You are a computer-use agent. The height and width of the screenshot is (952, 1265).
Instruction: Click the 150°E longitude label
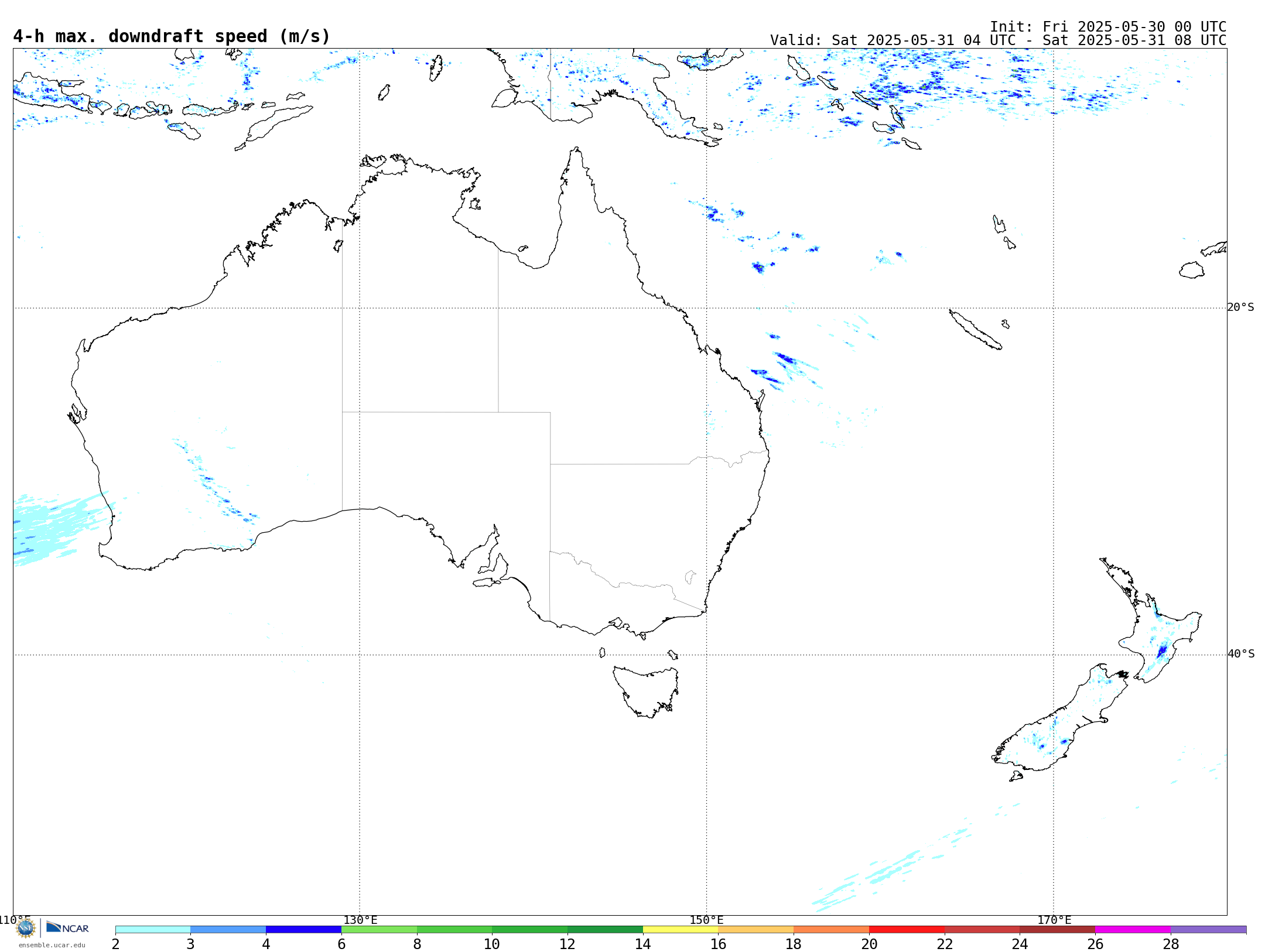[706, 920]
